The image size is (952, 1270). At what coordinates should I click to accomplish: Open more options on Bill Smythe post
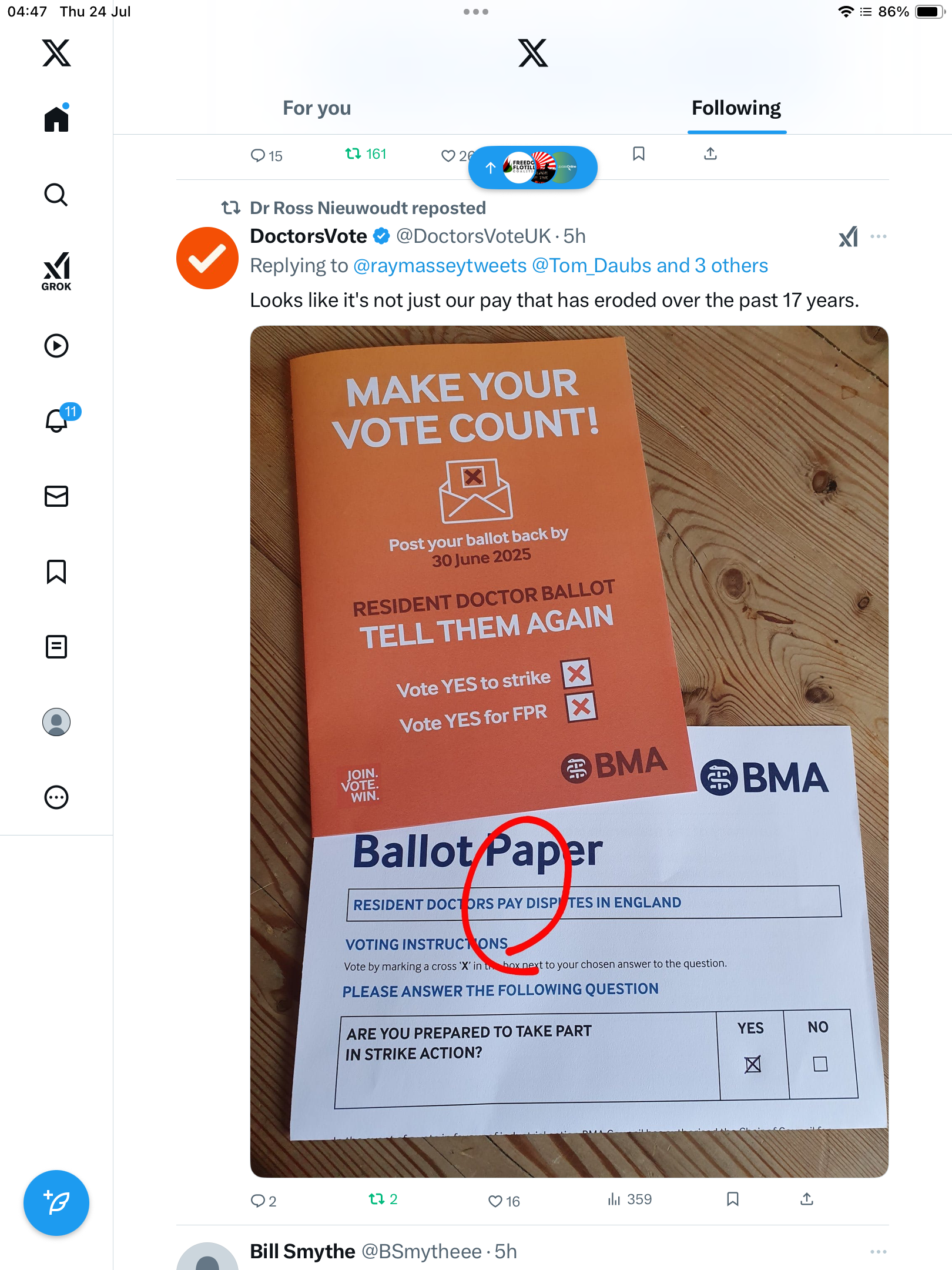879,1252
